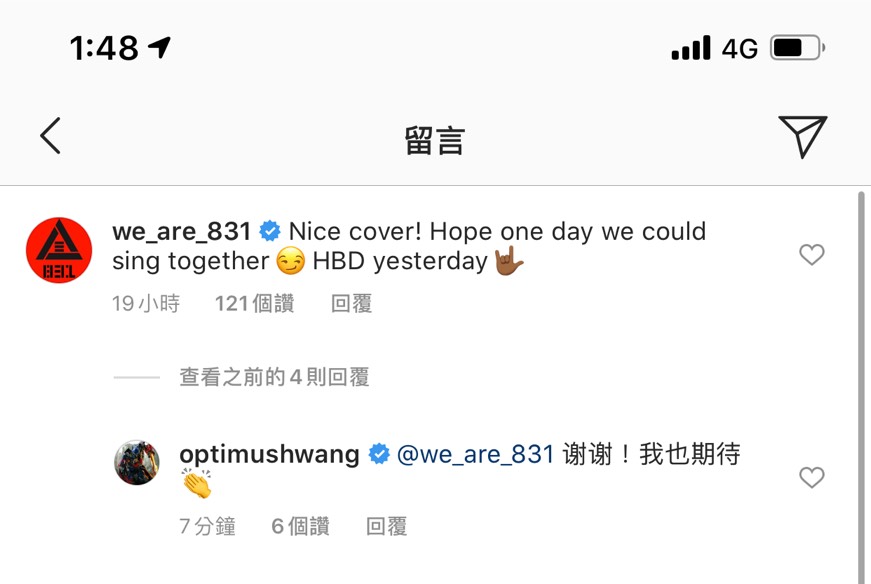
Task: View the 121個讚 likes list
Action: coord(254,304)
